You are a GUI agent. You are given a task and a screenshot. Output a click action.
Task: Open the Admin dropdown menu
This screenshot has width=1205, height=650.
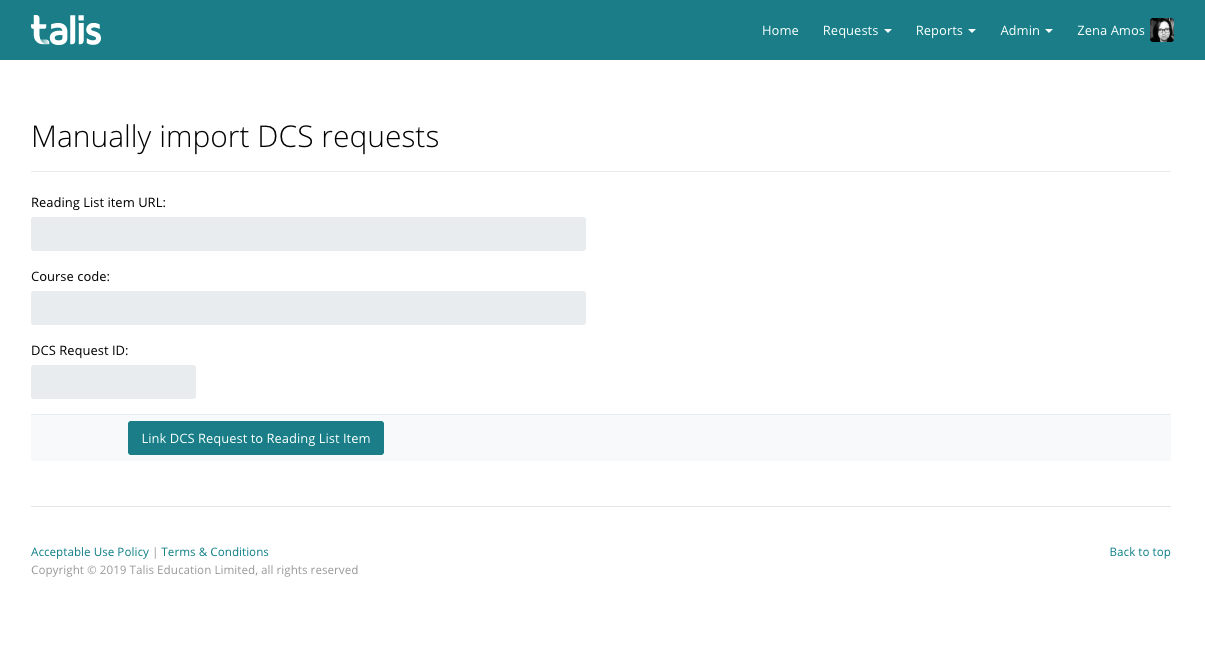[1025, 30]
